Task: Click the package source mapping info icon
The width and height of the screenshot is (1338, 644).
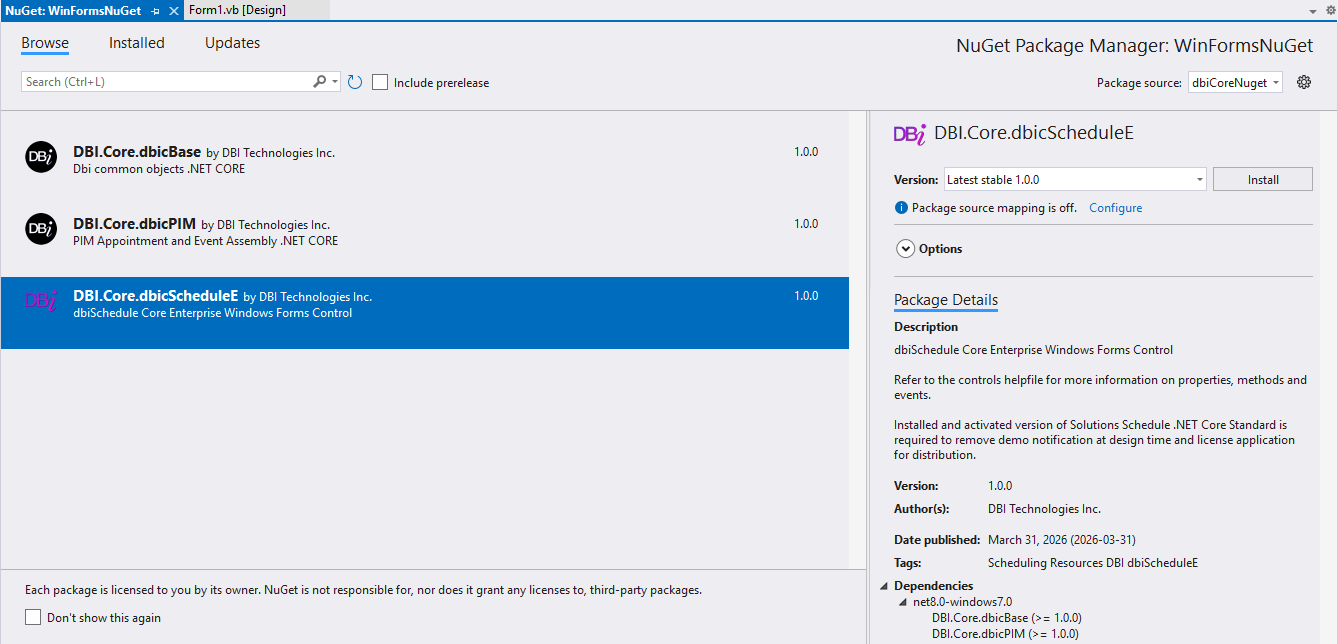Action: coord(901,208)
